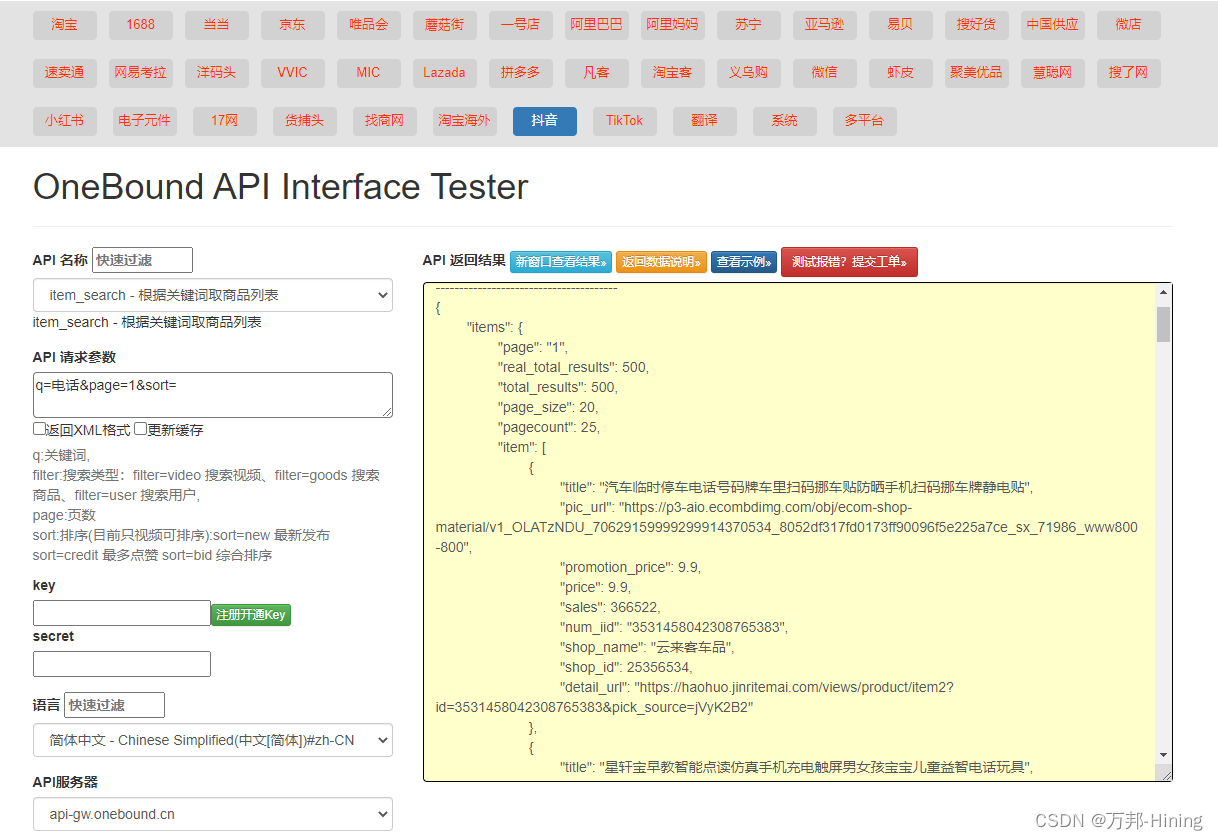This screenshot has width=1218, height=840.
Task: Focus the API 名称 quick filter field
Action: point(142,260)
